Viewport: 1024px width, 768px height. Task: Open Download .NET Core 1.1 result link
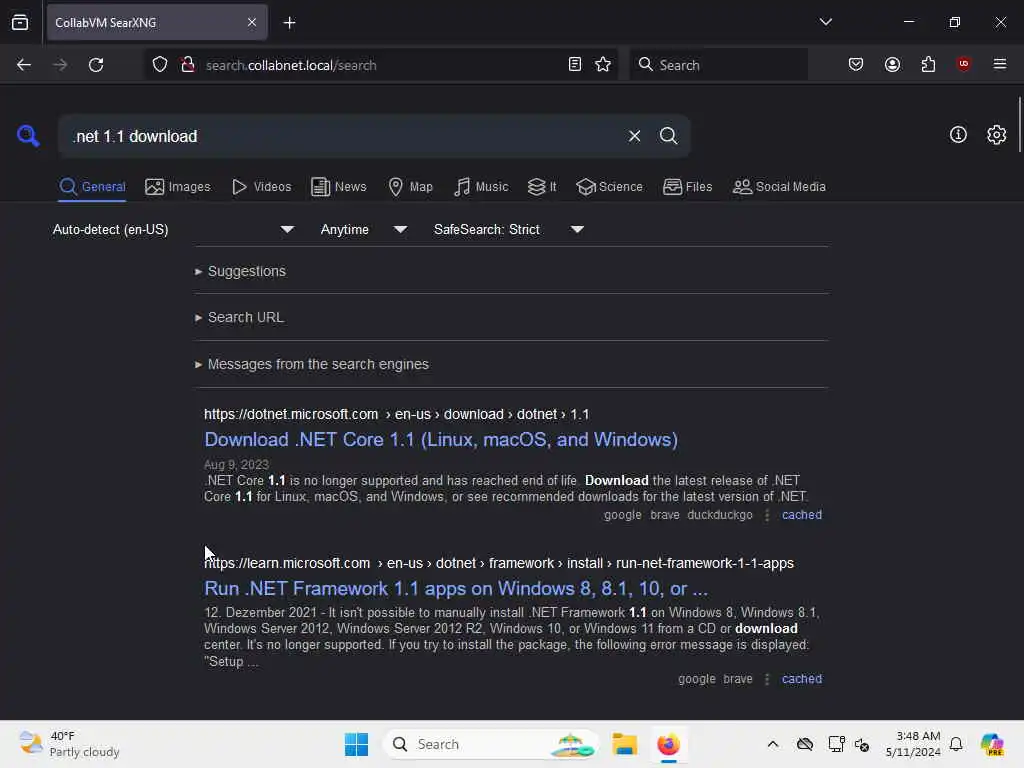tap(441, 440)
